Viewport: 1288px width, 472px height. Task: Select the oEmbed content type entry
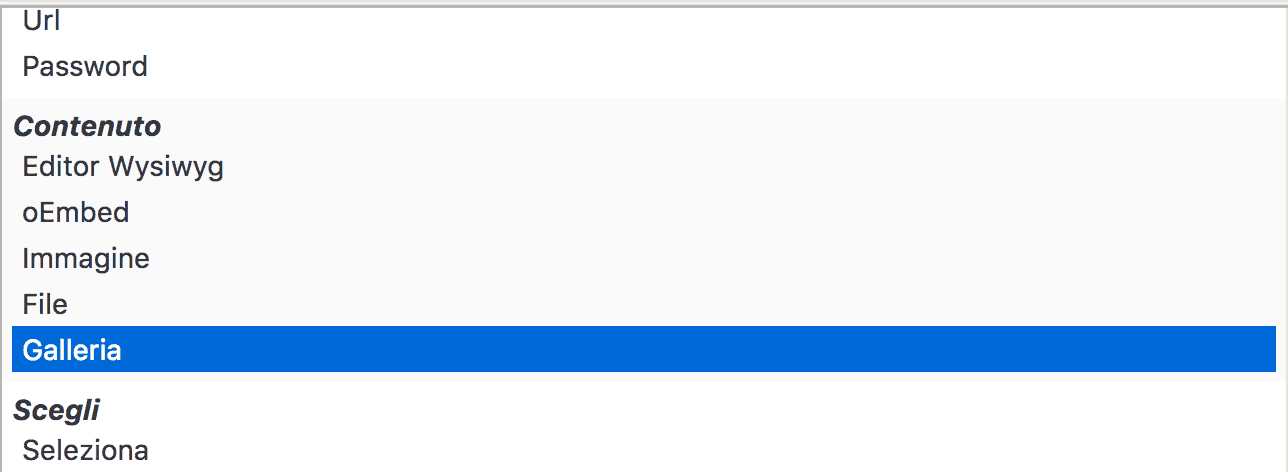coord(644,212)
